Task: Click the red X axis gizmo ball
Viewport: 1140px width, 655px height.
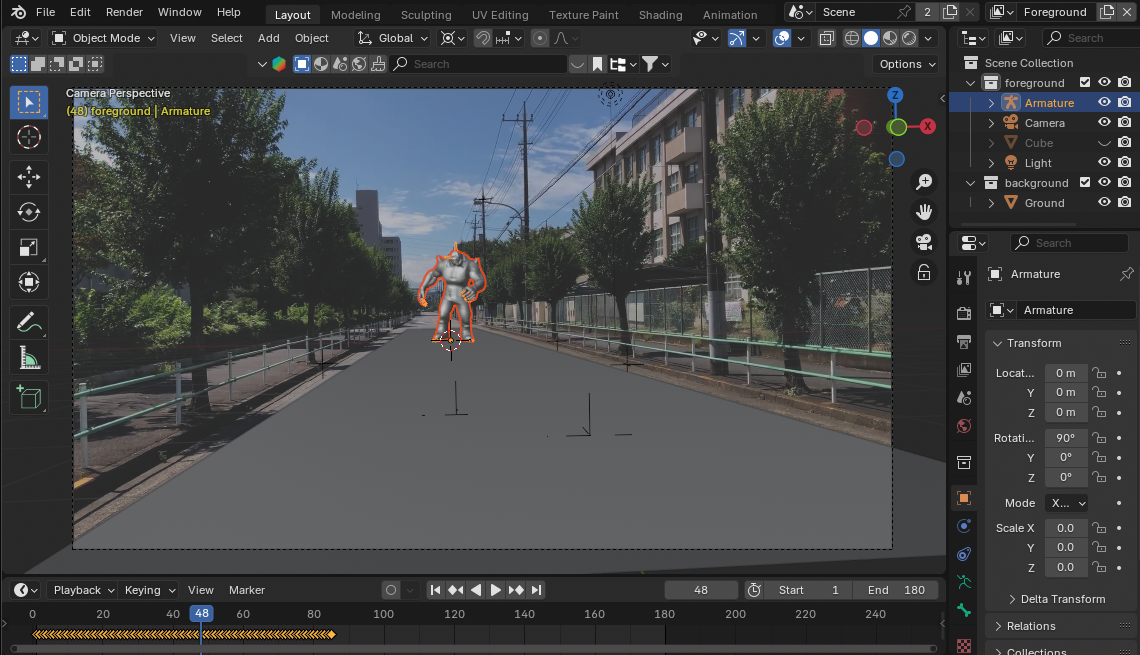Action: point(928,126)
